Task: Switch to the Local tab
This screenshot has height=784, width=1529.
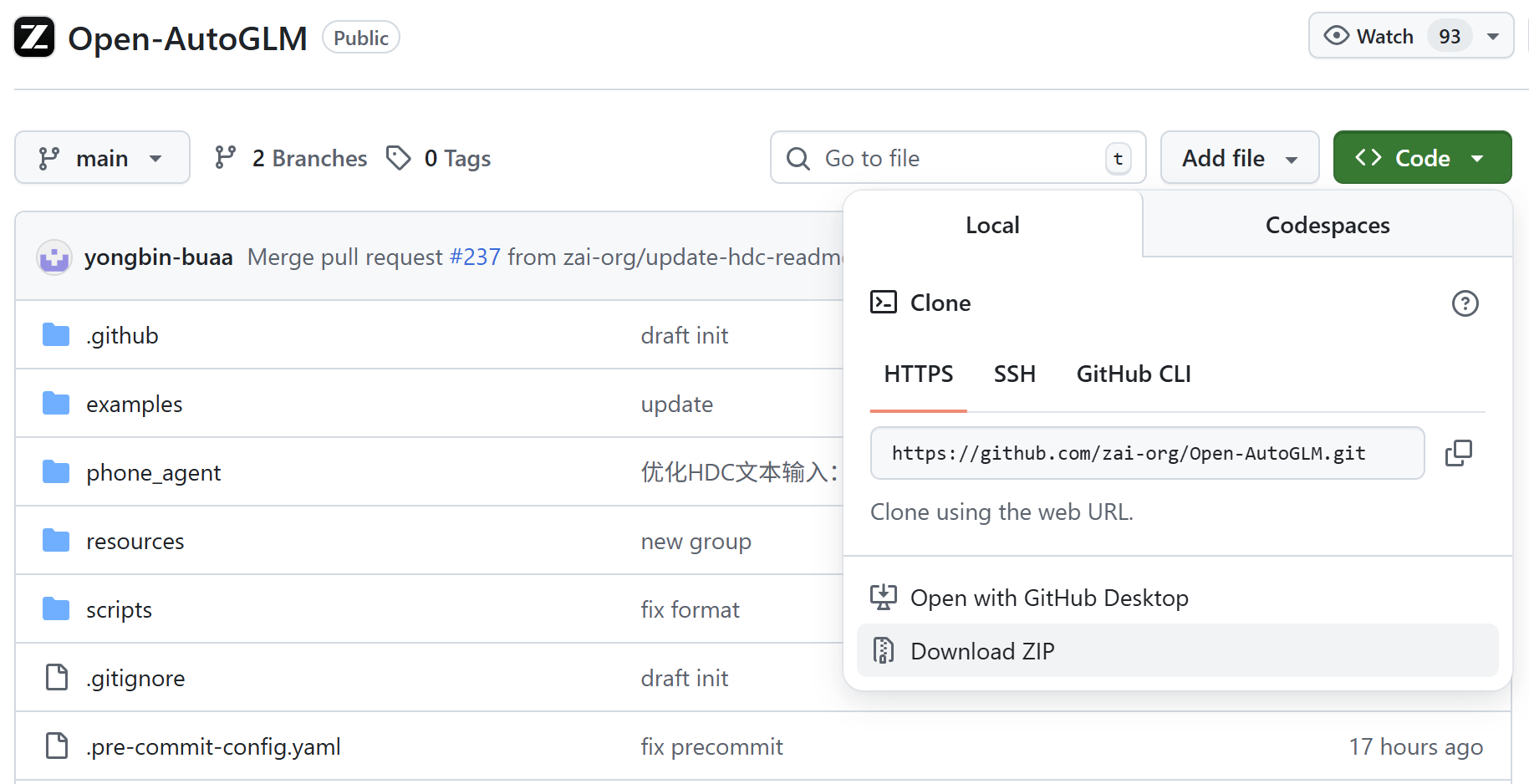Action: tap(992, 225)
